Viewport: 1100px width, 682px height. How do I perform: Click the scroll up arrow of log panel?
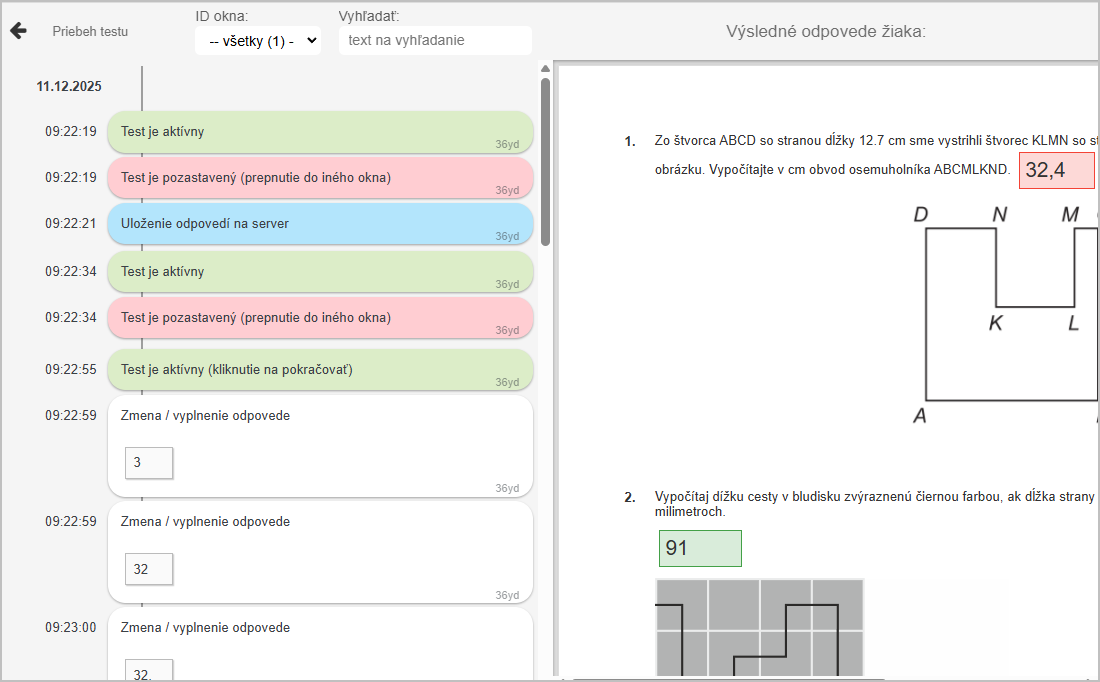click(x=545, y=69)
